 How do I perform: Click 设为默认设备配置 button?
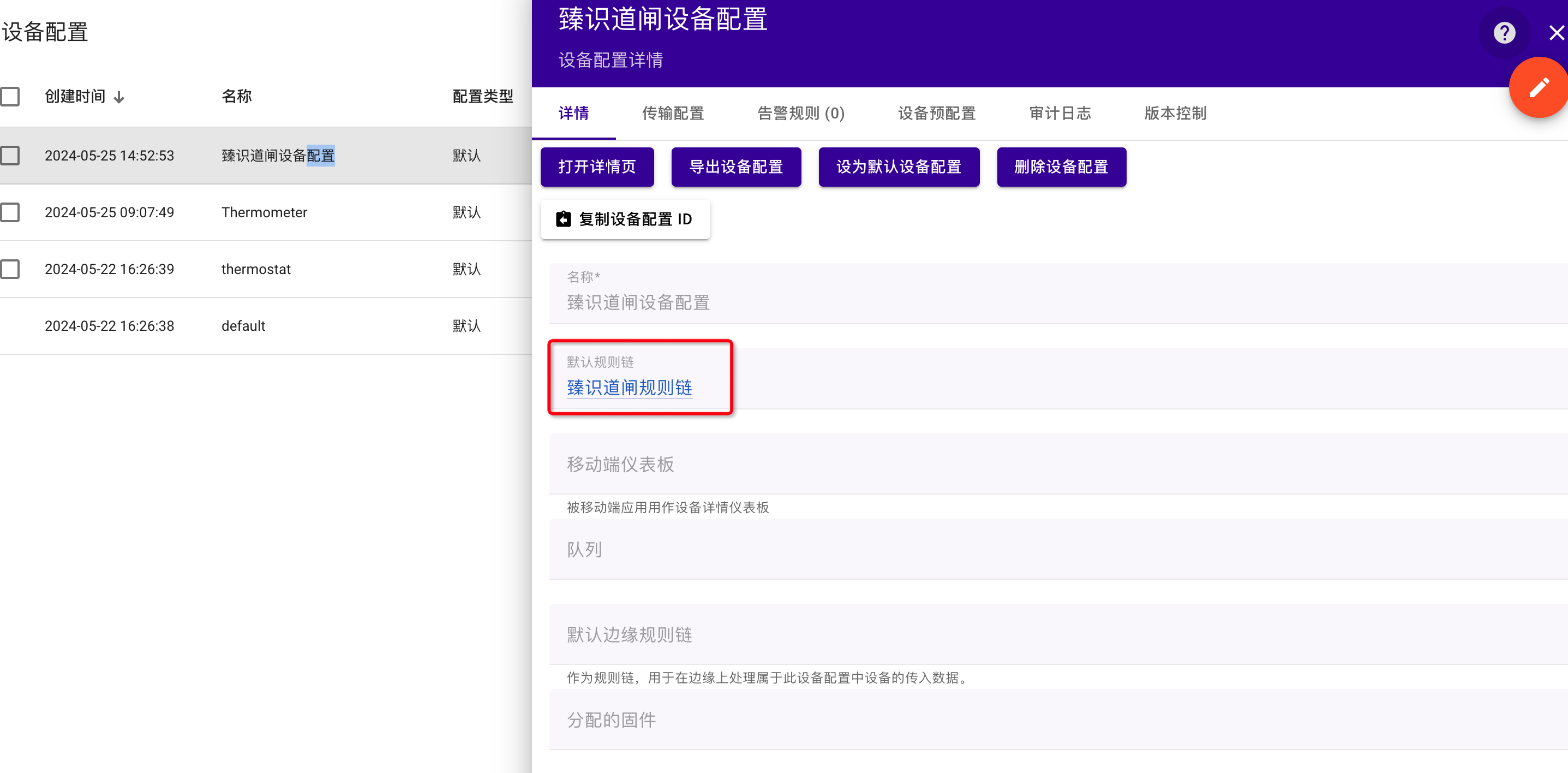(899, 167)
